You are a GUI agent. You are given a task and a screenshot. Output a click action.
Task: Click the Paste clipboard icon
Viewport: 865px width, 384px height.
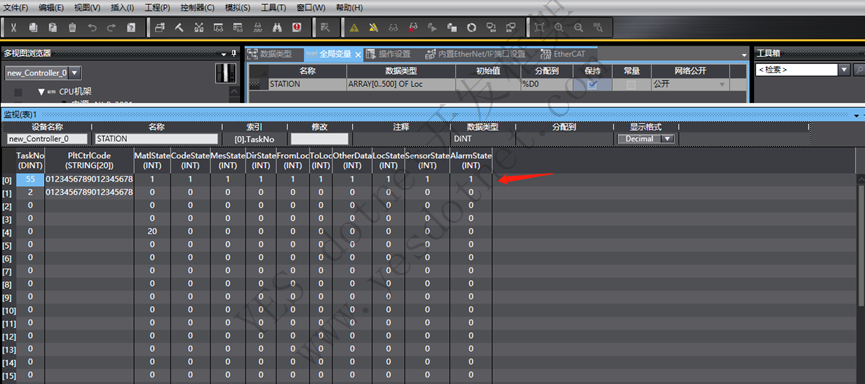tap(53, 27)
